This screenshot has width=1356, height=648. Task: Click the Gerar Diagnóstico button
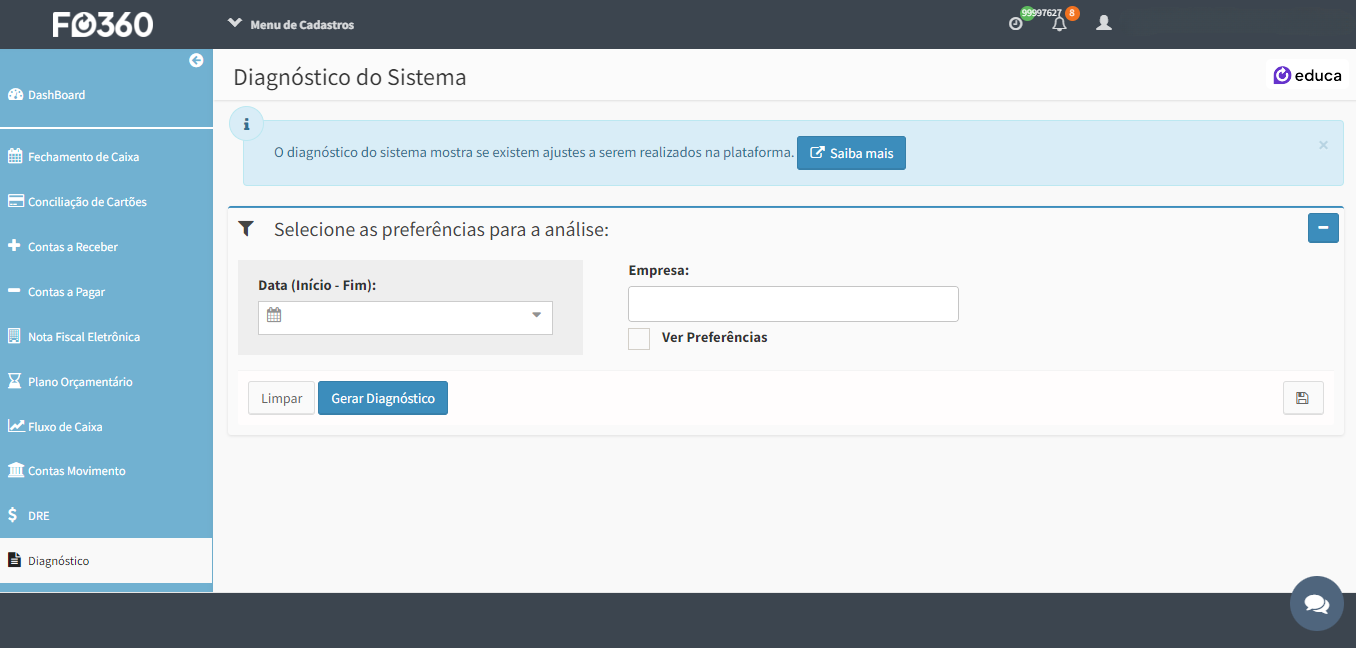382,398
